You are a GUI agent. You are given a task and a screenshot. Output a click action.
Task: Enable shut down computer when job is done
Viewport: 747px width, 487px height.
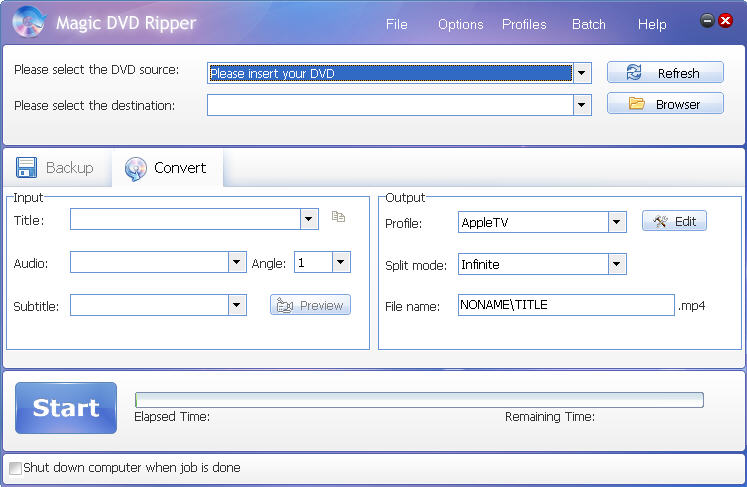pyautogui.click(x=15, y=468)
